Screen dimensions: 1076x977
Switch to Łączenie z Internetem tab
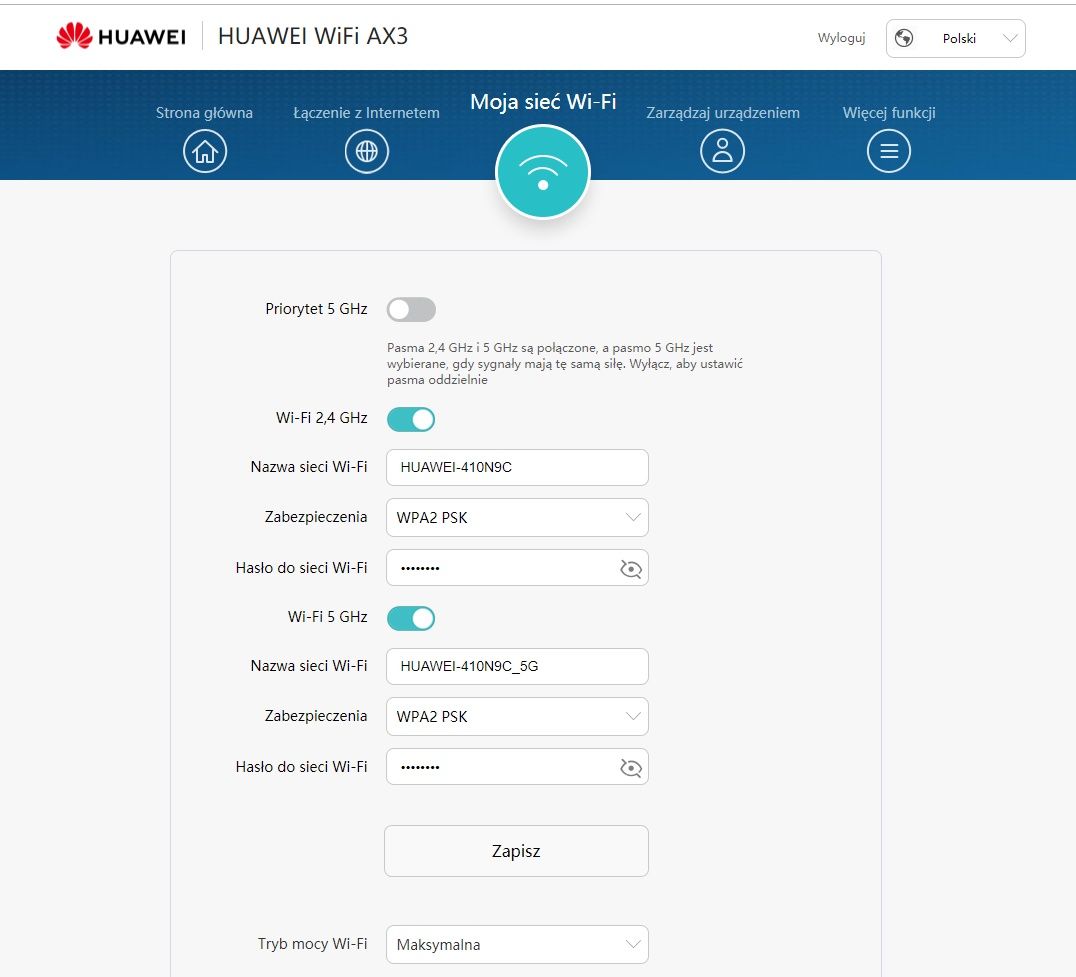366,113
